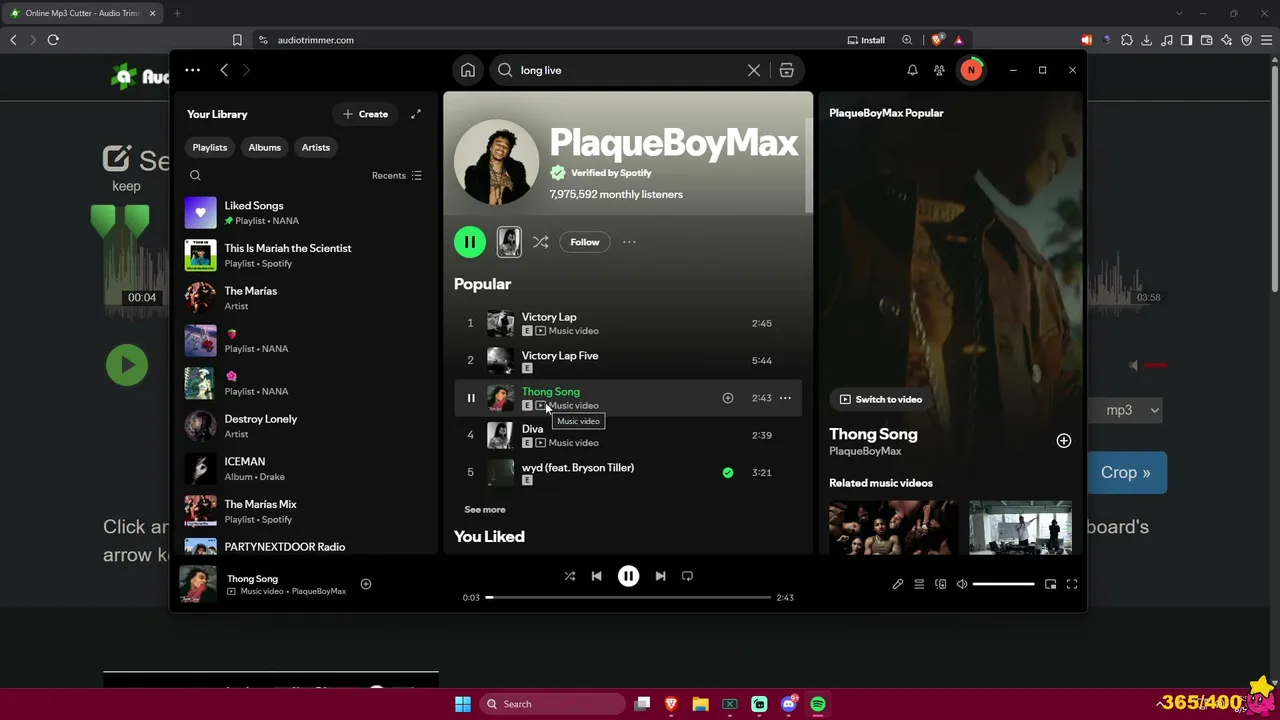Open more options for Thong Song row
Image resolution: width=1280 pixels, height=720 pixels.
(785, 398)
